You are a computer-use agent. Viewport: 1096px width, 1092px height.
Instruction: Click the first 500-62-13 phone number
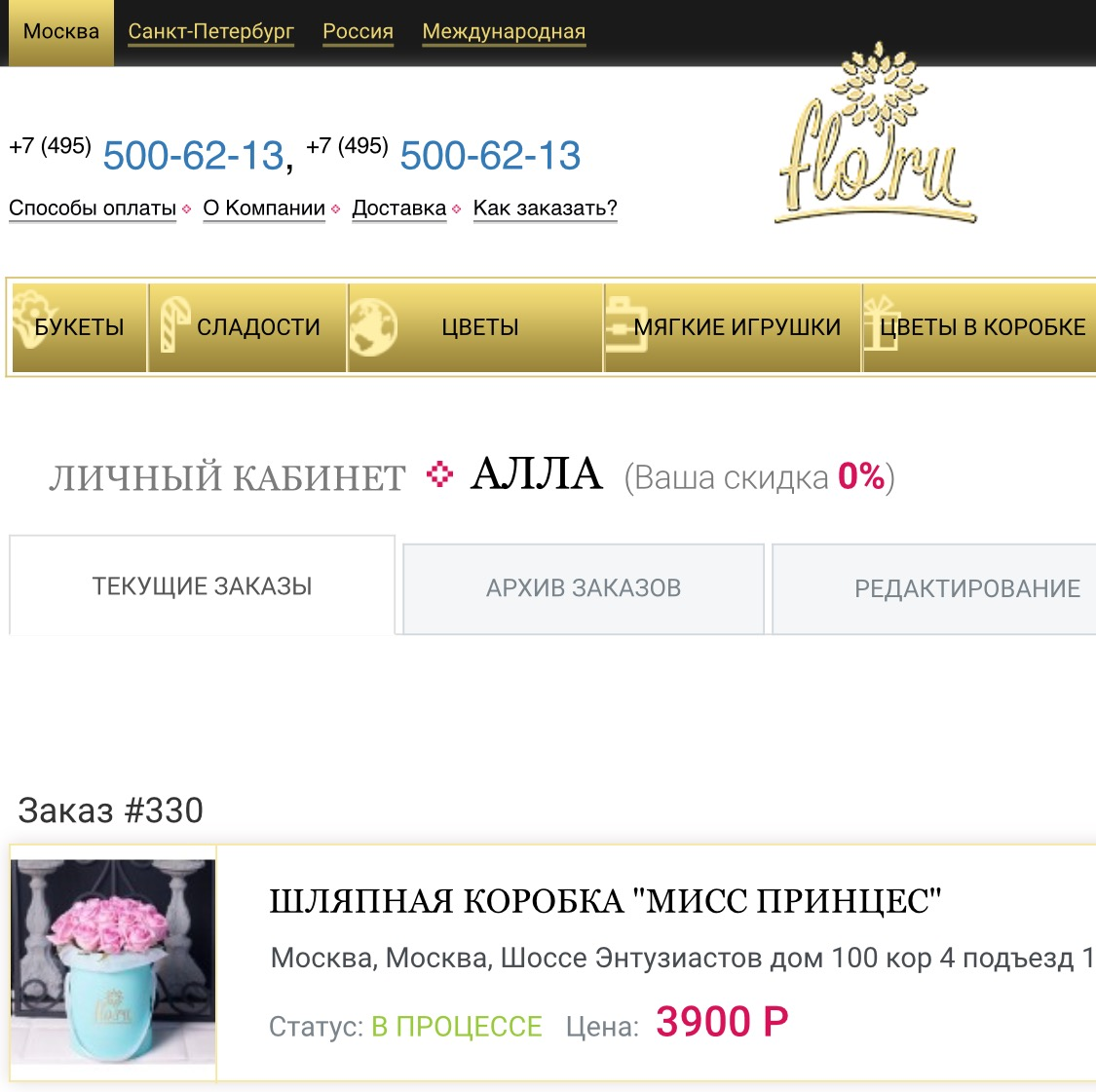[194, 155]
